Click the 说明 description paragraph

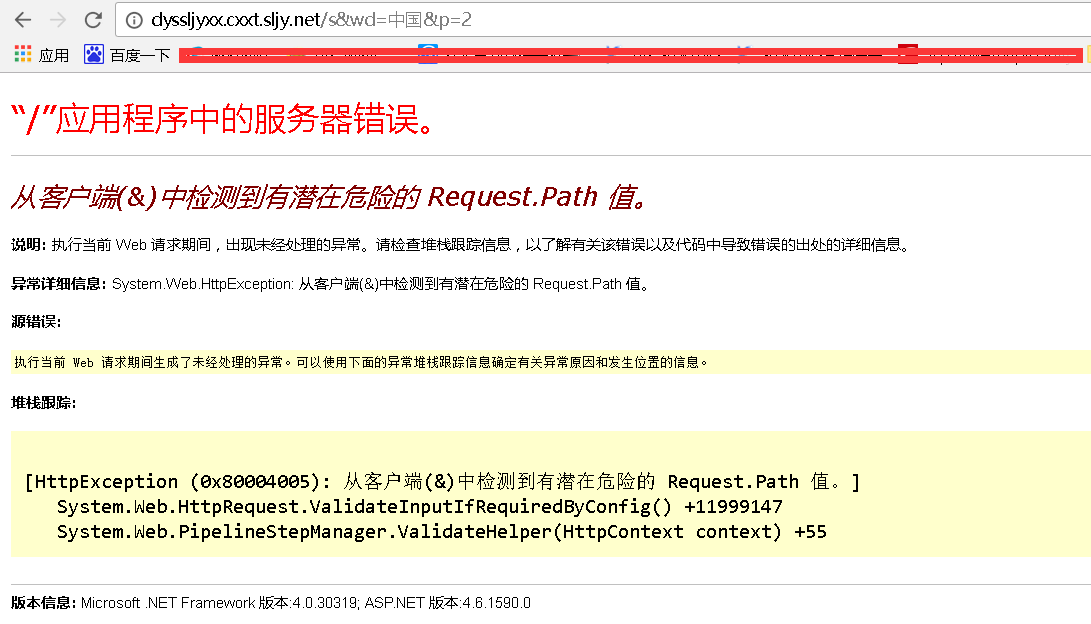coord(460,245)
